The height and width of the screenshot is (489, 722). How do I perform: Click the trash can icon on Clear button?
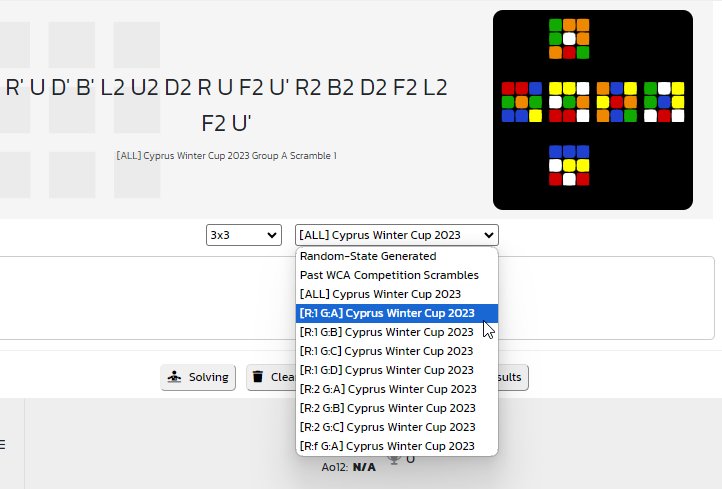coord(258,377)
